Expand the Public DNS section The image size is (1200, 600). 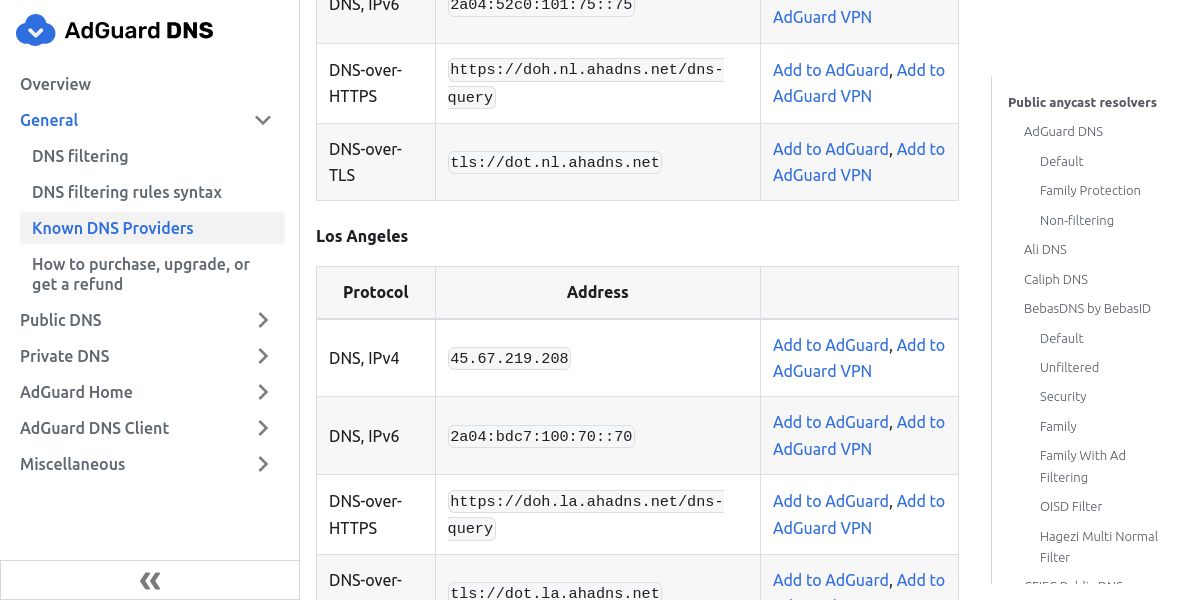coord(263,320)
